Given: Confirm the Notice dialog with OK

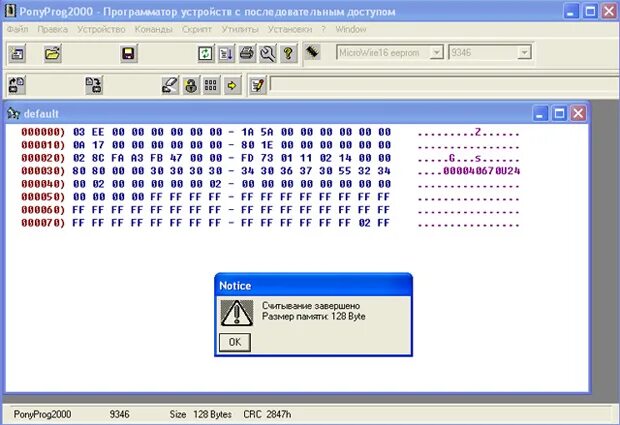Looking at the screenshot, I should coord(235,342).
